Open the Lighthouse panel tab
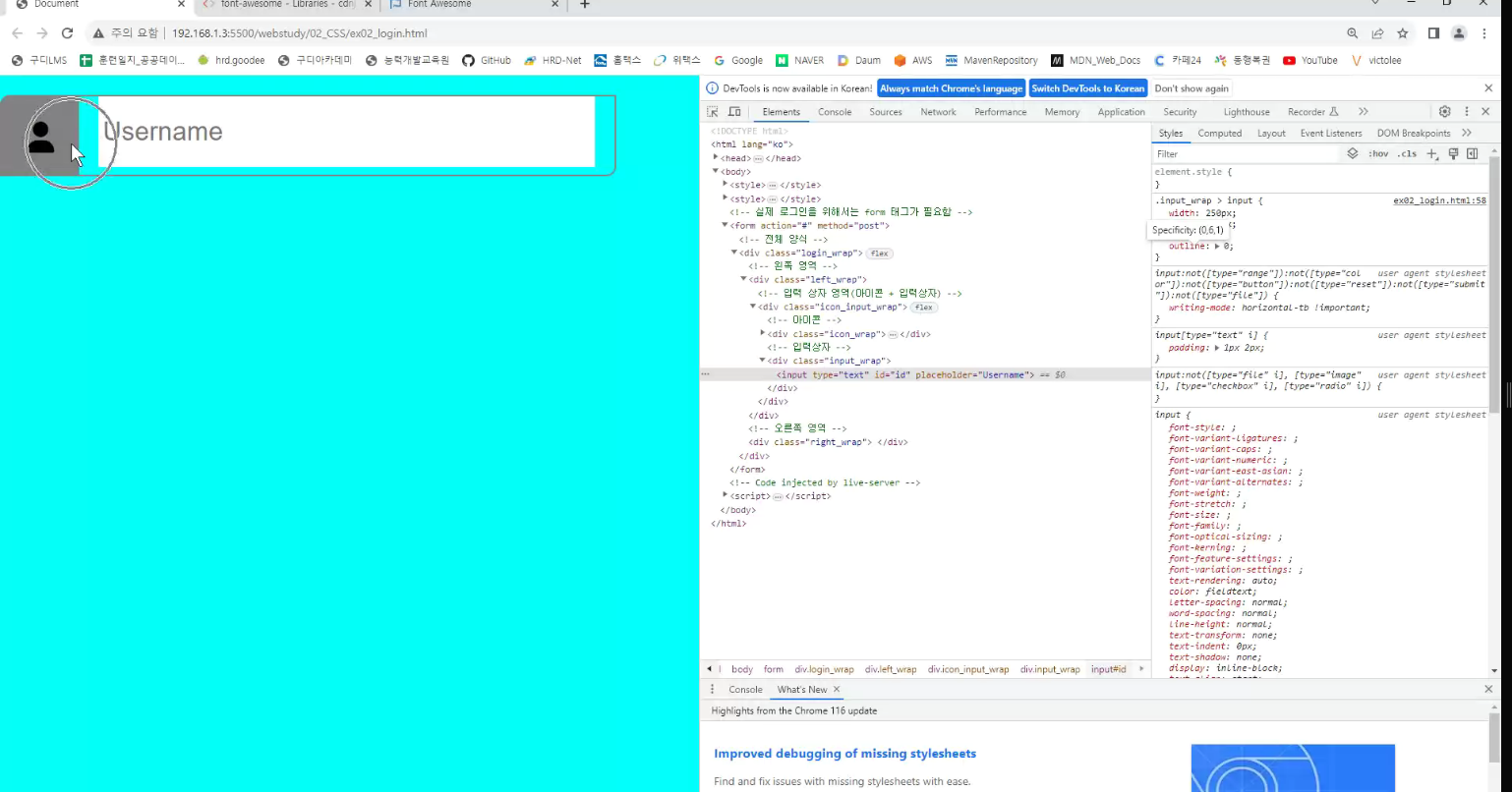 pos(1247,112)
